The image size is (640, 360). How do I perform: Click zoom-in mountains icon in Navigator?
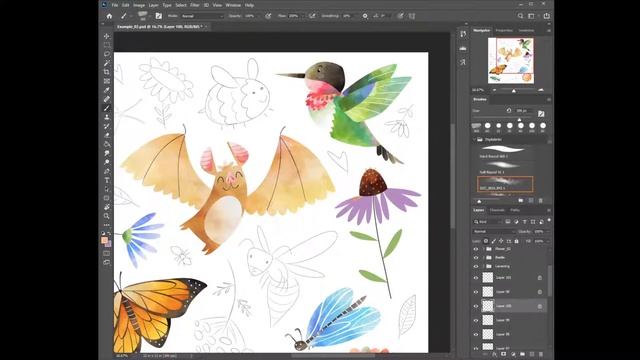541,90
